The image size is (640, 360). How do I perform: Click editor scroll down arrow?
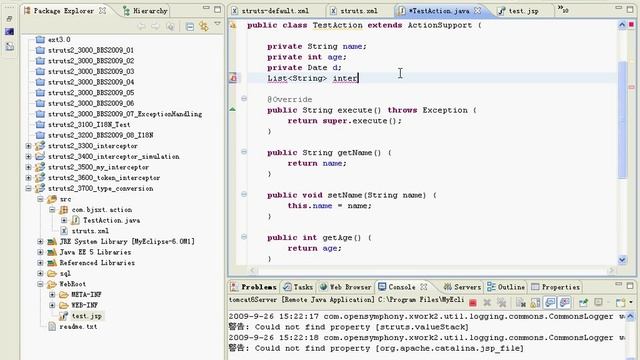pyautogui.click(x=622, y=260)
